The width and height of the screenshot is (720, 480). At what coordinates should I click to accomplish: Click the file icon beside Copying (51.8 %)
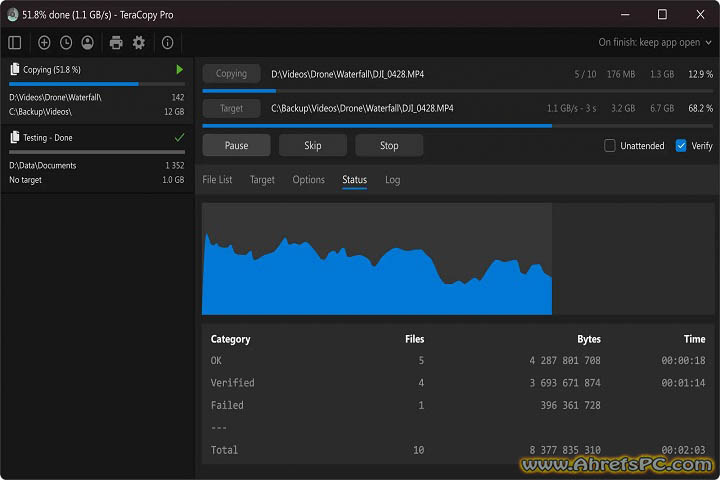15,69
